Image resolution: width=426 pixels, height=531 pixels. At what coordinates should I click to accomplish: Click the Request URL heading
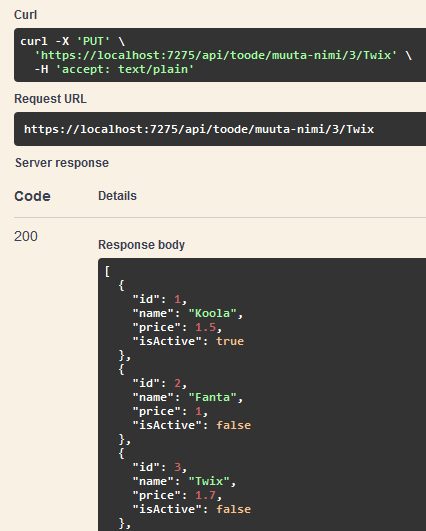[x=50, y=99]
